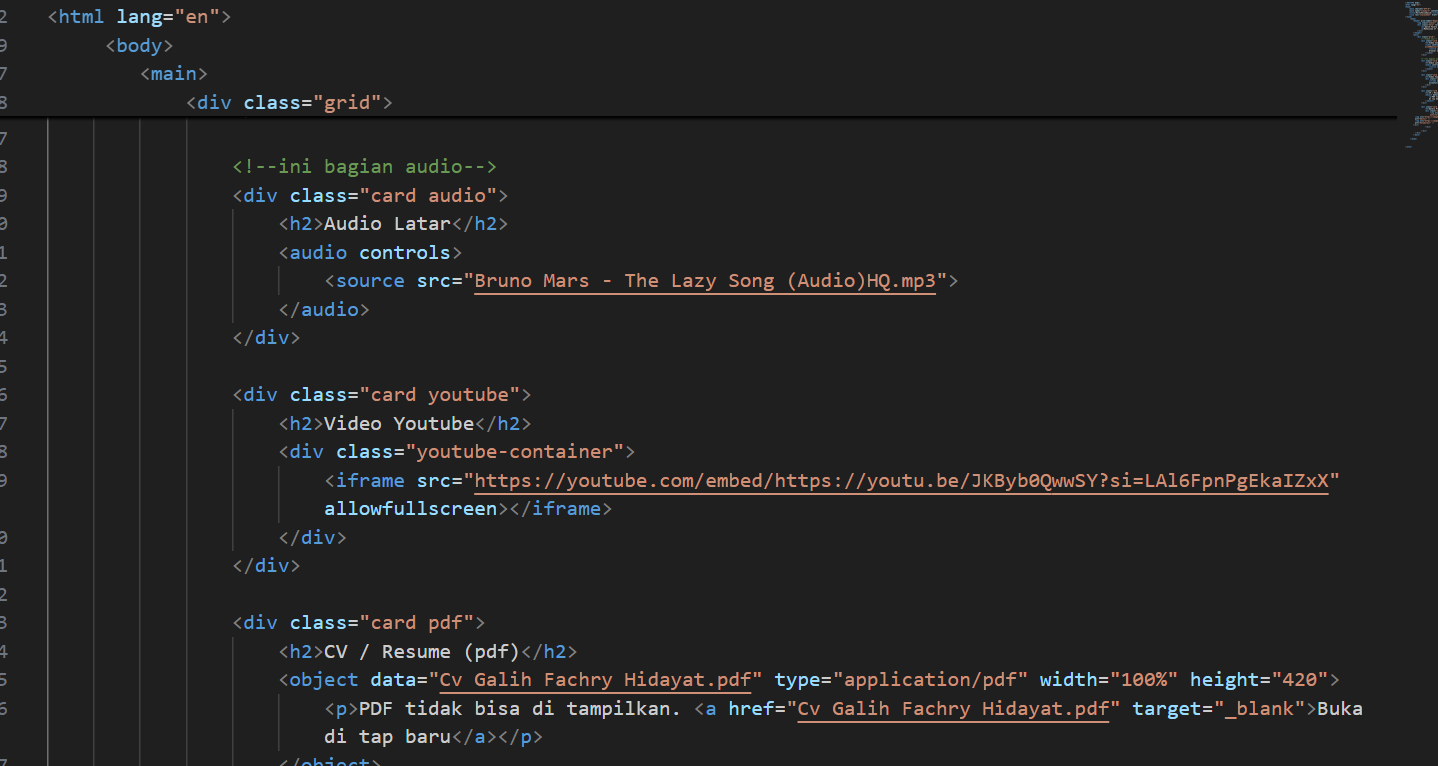
Task: Click the "Video Youtube" heading text
Action: coord(398,424)
